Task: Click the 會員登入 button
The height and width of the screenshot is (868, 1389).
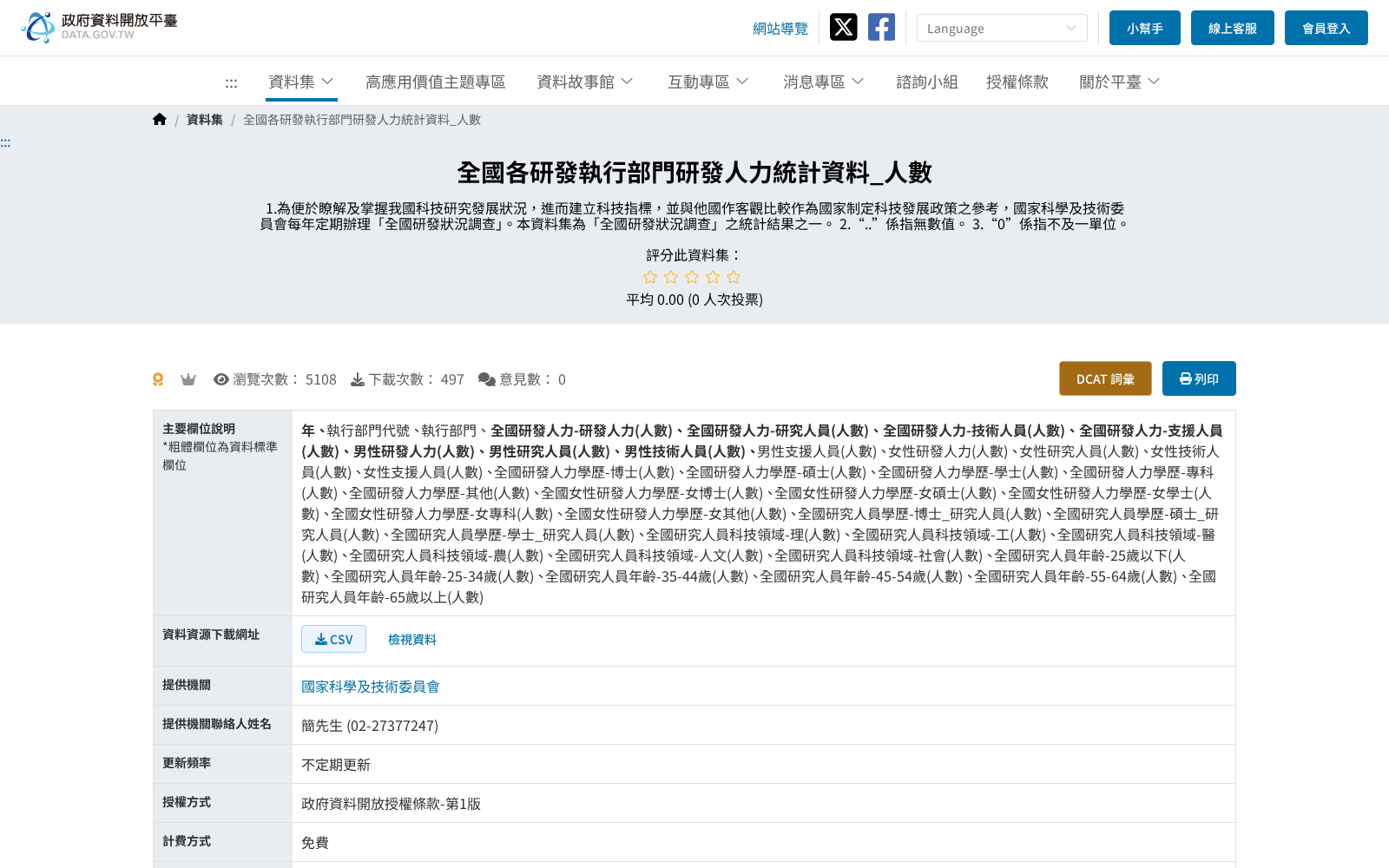Action: click(1326, 28)
